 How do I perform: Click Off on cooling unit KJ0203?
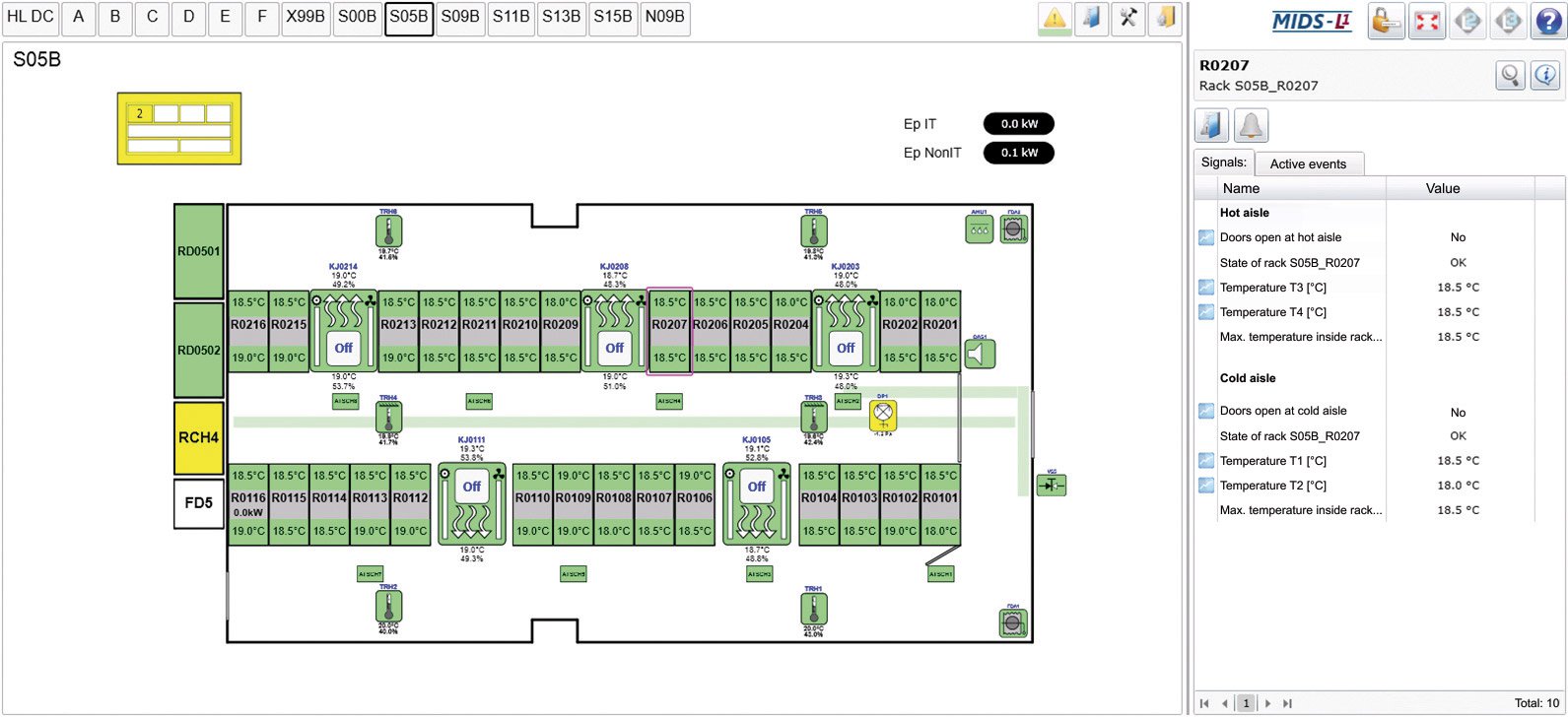tap(846, 348)
